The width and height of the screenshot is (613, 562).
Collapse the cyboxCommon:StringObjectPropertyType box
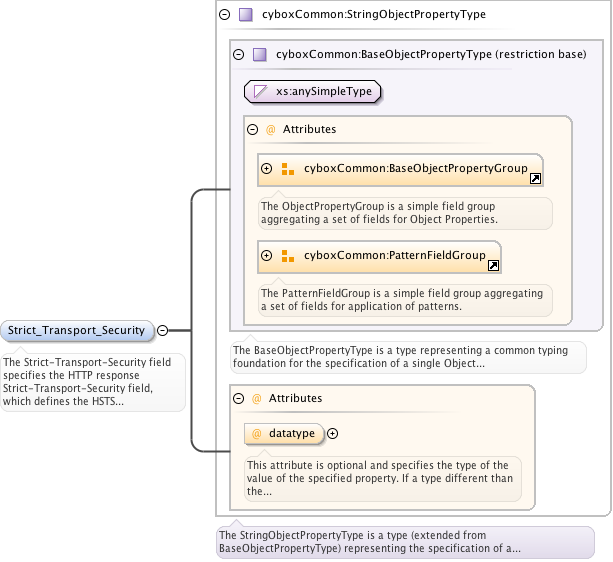(224, 15)
